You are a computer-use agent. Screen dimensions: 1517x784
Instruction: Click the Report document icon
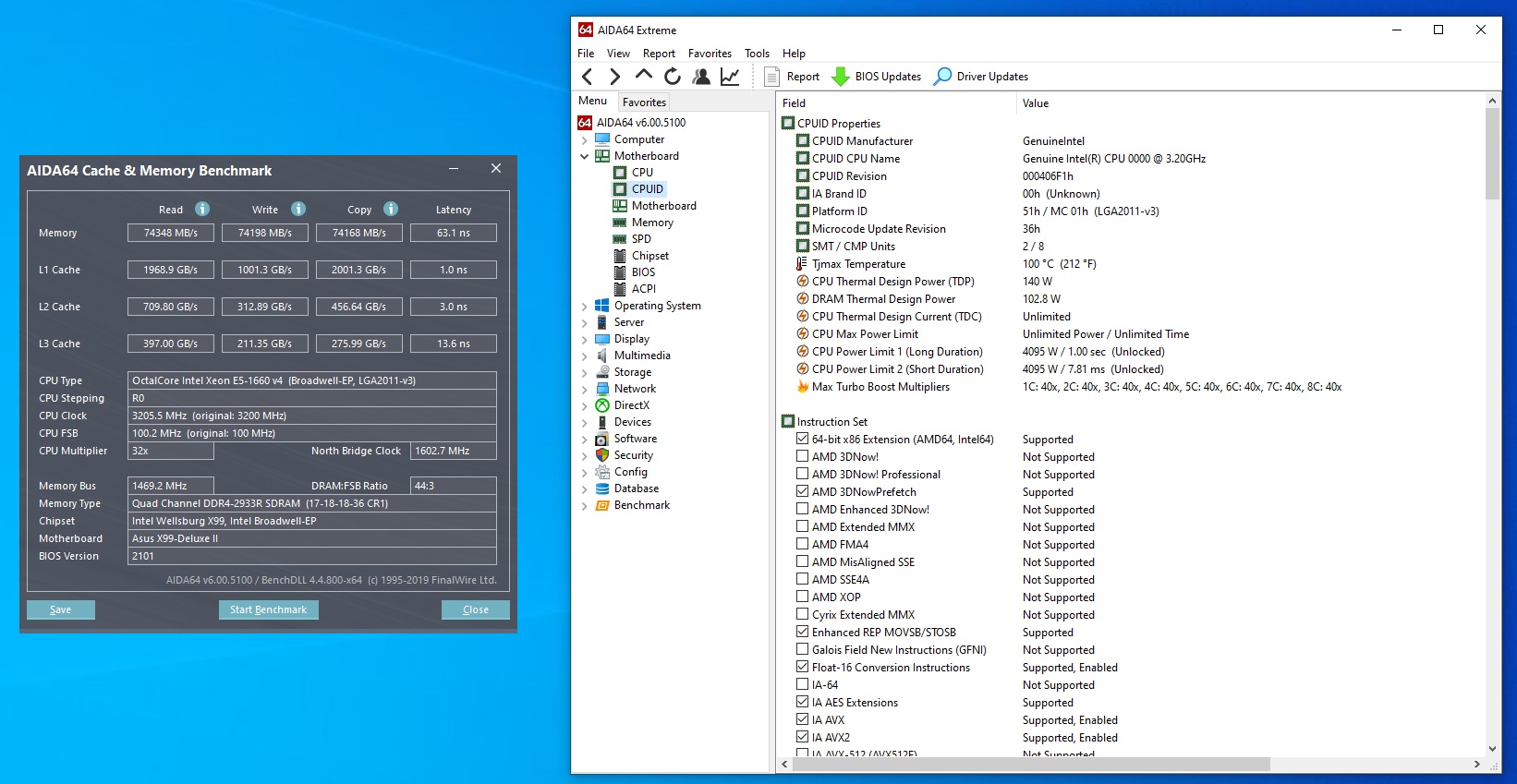772,77
